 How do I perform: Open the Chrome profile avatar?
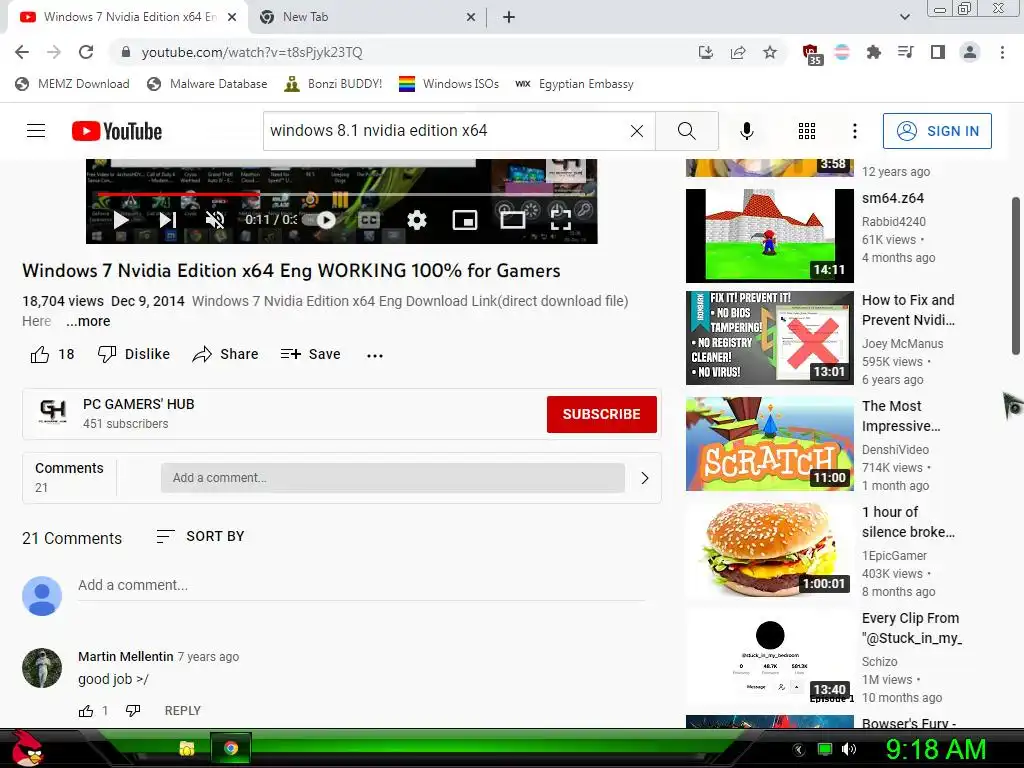[970, 52]
